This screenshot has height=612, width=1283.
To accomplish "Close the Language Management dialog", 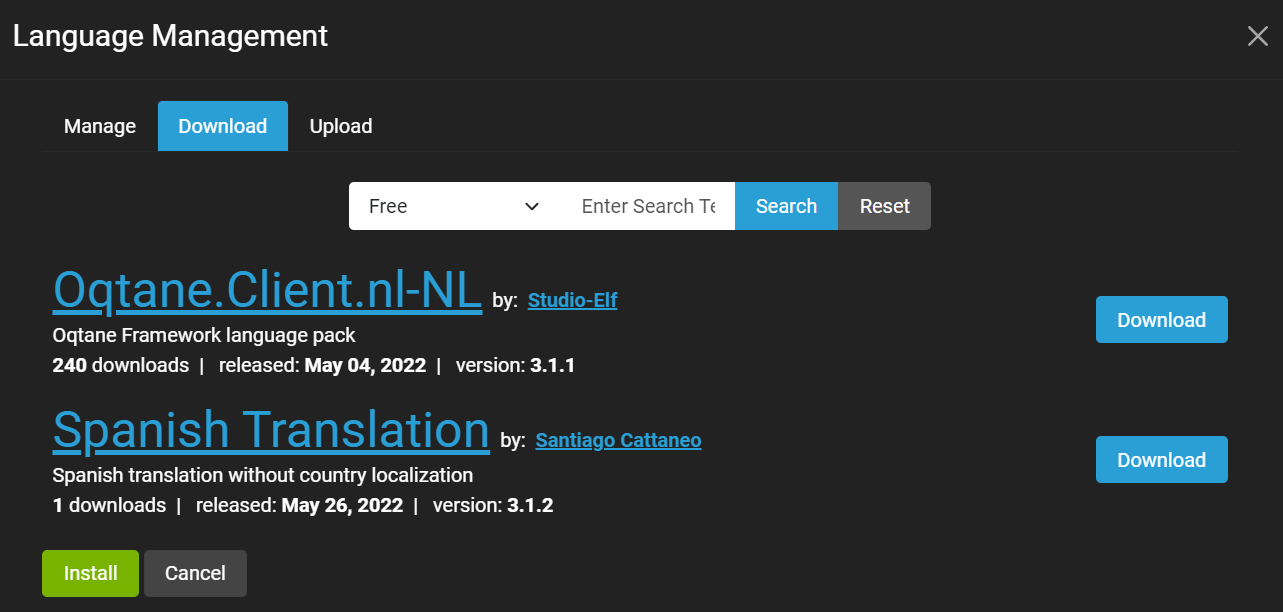I will click(1257, 37).
